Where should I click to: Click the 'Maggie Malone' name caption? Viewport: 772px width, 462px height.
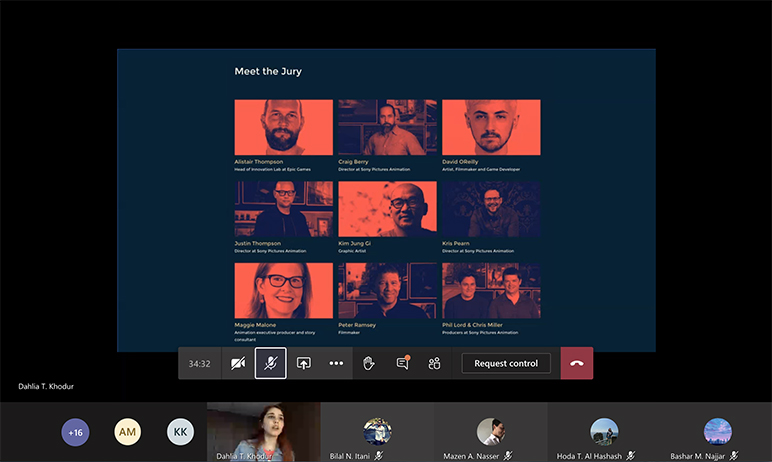(x=255, y=325)
